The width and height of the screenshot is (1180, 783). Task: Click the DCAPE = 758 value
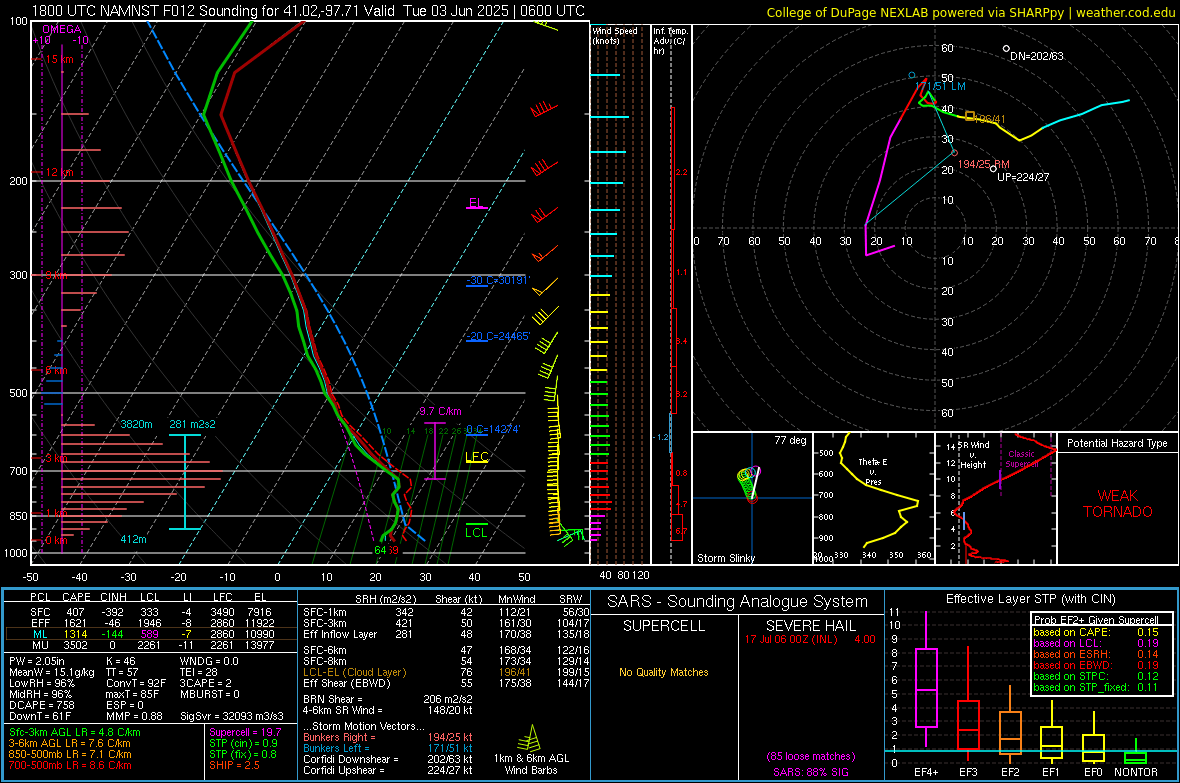(x=41, y=705)
